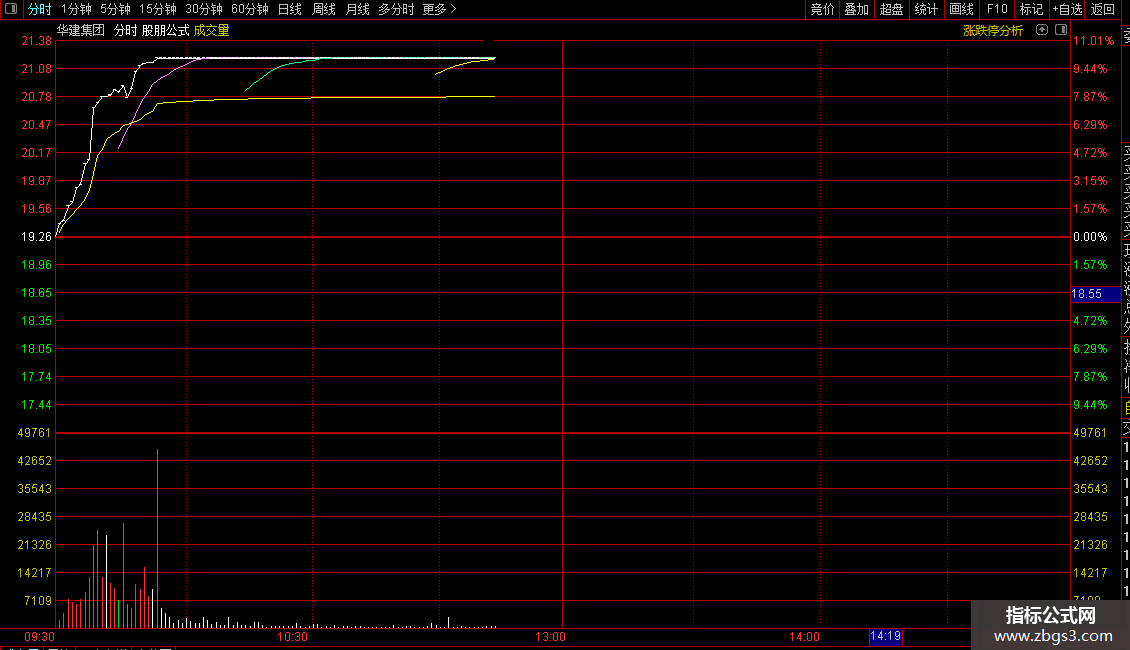Click the up-arrow icon beside 涨跌停分析
This screenshot has width=1130, height=650.
point(1041,30)
